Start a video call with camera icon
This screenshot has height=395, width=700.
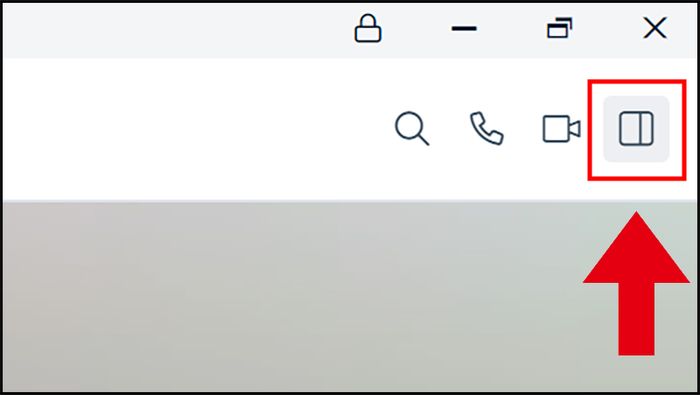(x=561, y=129)
